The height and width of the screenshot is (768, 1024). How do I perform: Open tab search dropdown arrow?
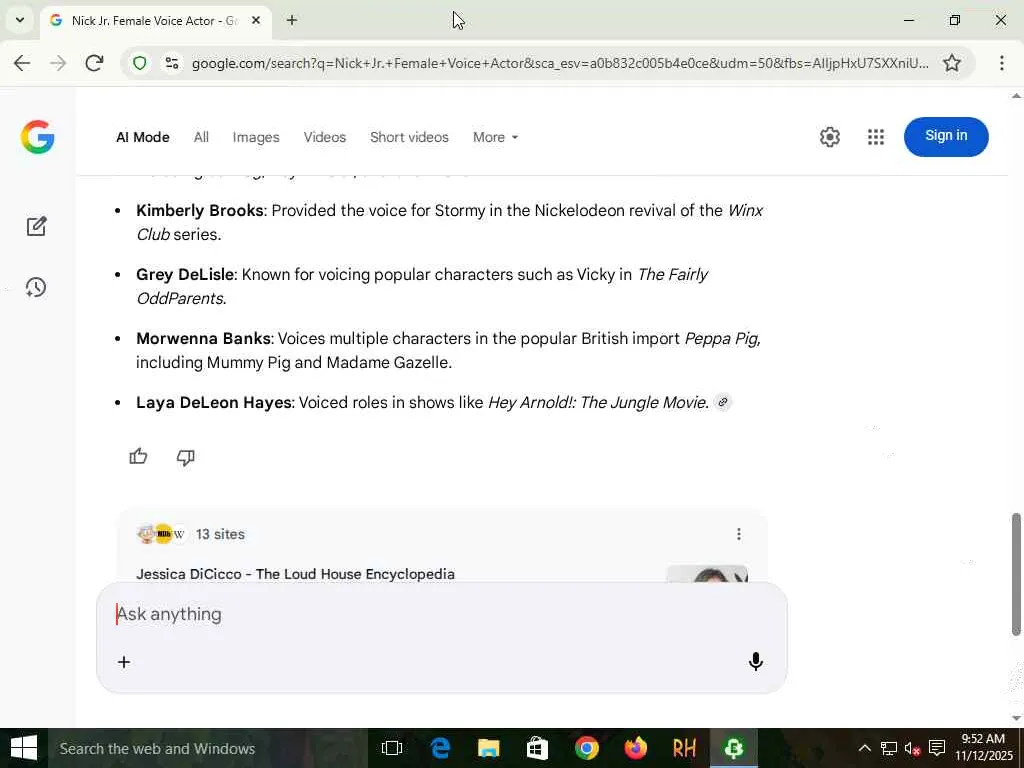click(x=20, y=20)
